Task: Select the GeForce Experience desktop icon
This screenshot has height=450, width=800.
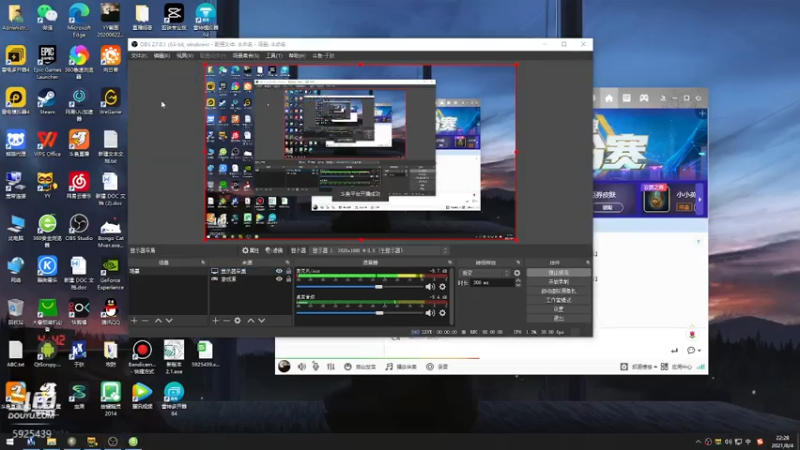Action: 110,273
